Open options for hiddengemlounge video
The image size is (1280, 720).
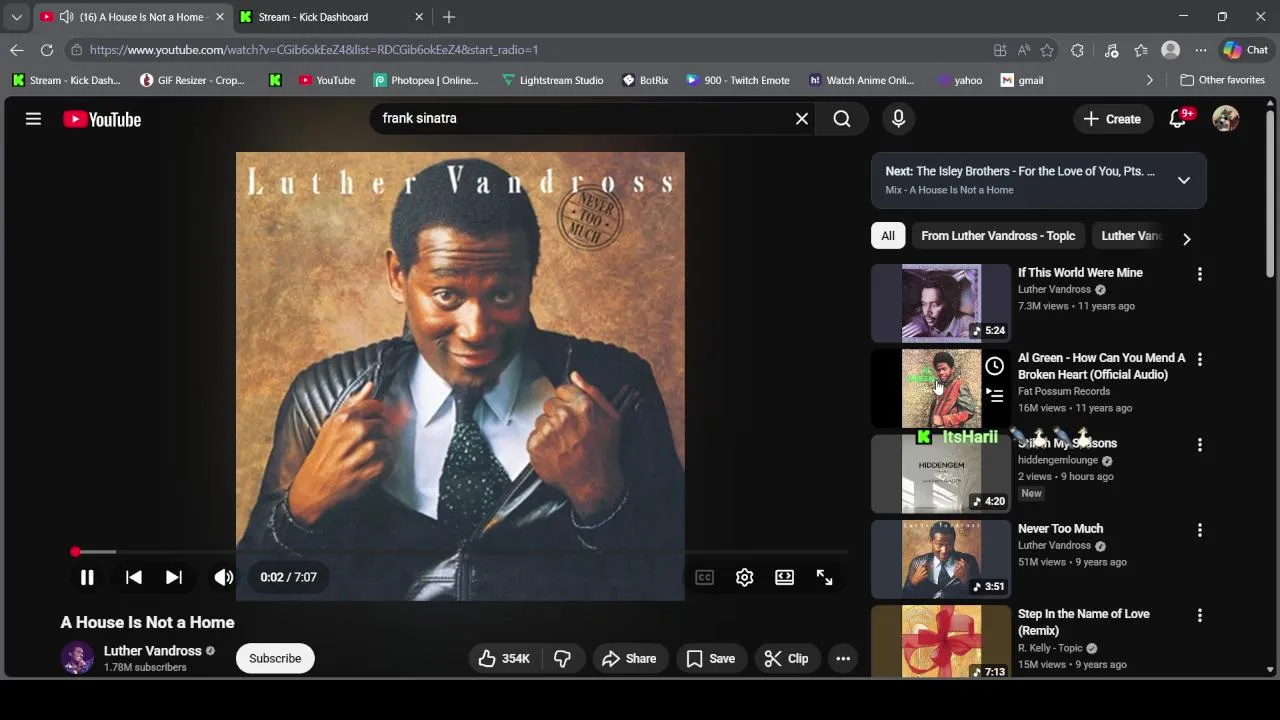[1200, 445]
